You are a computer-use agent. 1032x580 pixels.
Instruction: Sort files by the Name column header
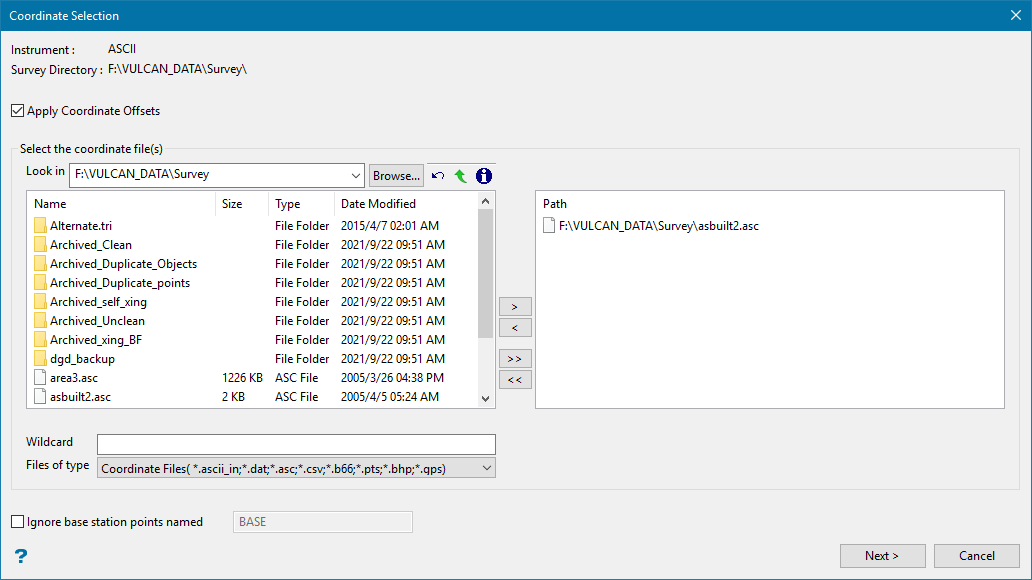tap(122, 204)
